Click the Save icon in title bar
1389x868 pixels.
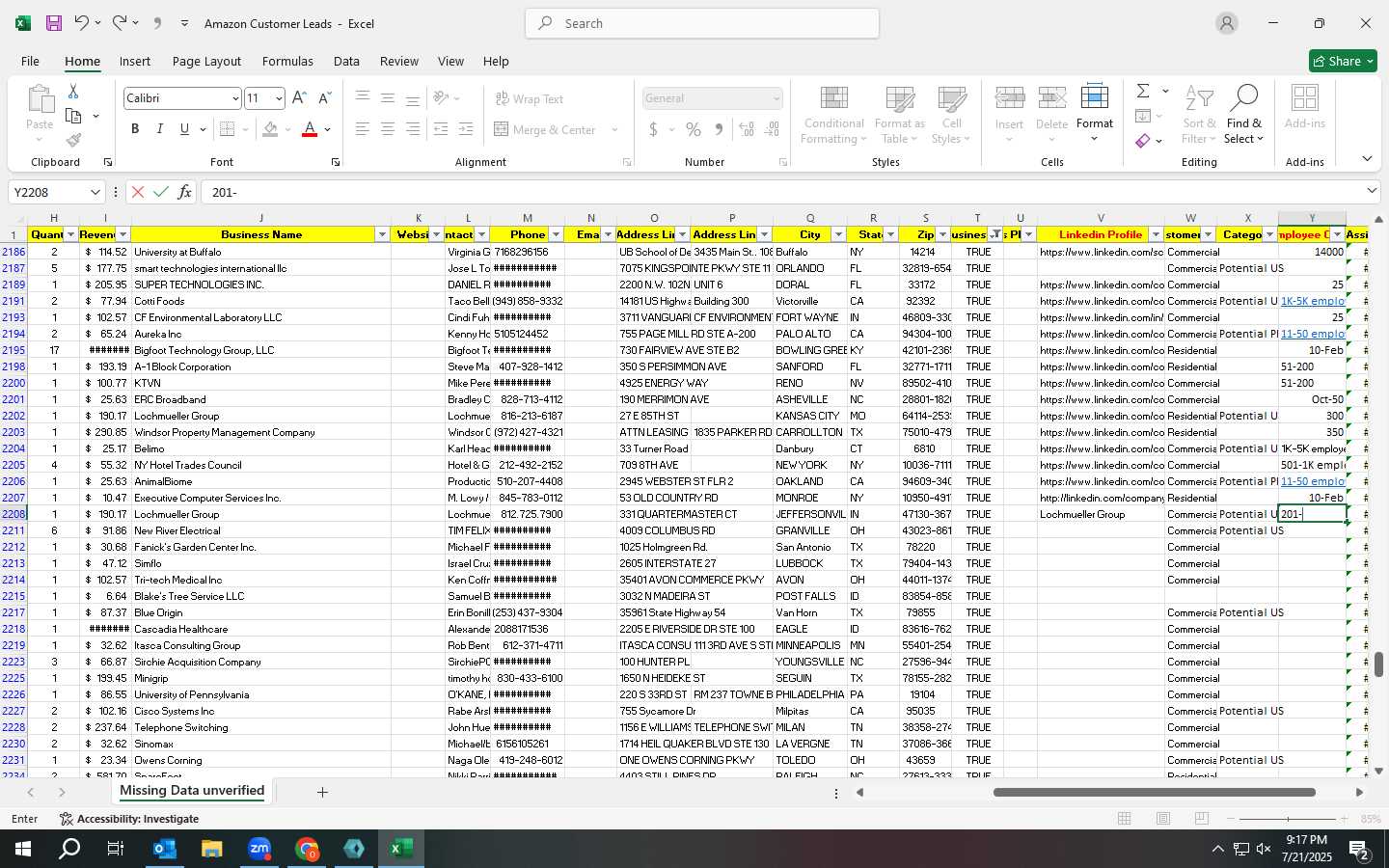pyautogui.click(x=54, y=23)
